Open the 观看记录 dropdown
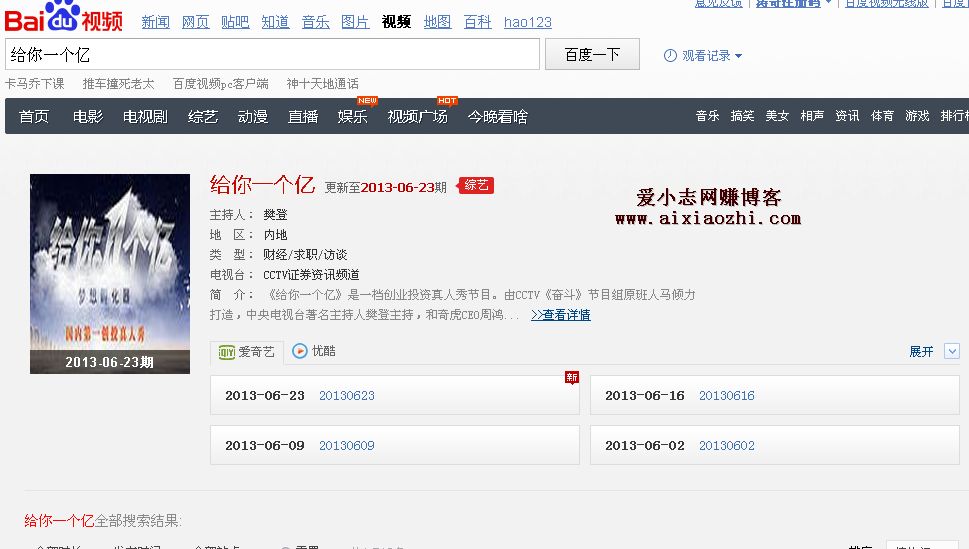The height and width of the screenshot is (549, 969). coord(711,56)
